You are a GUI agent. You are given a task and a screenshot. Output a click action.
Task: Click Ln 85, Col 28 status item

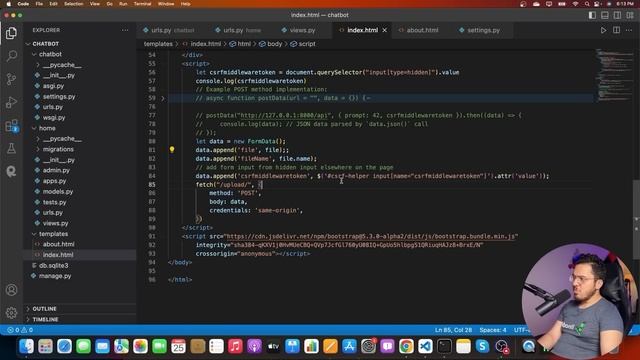(x=453, y=330)
